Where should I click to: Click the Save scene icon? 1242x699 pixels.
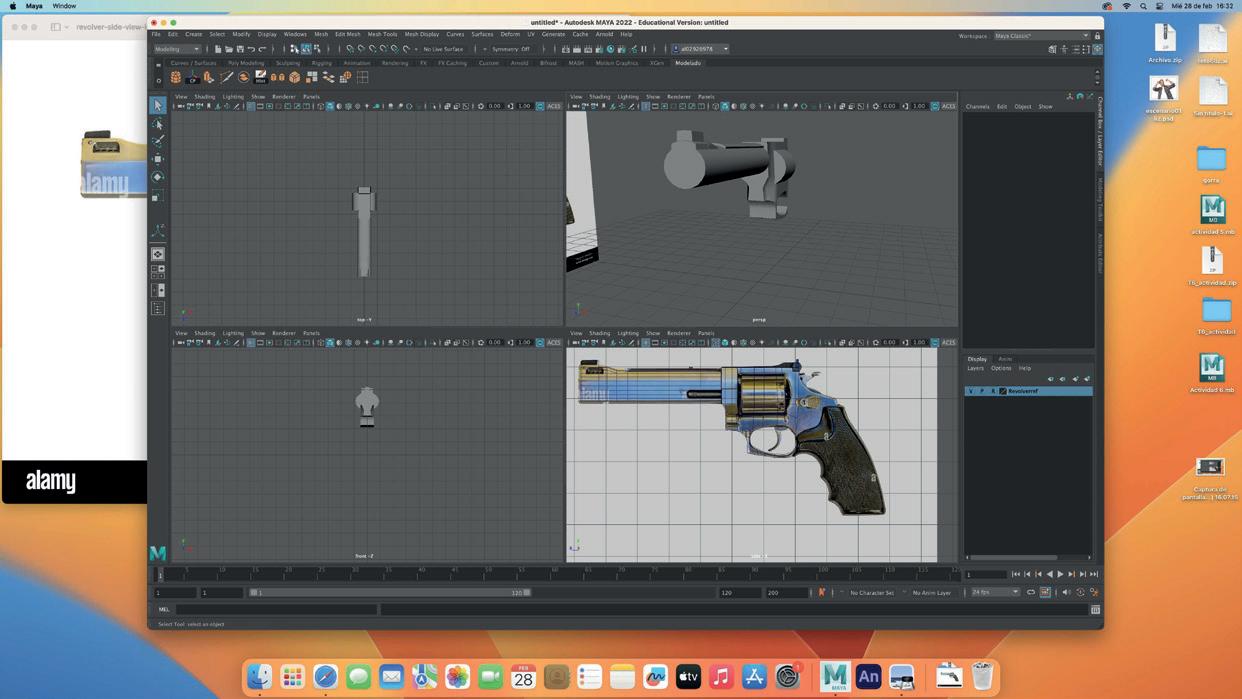(240, 49)
